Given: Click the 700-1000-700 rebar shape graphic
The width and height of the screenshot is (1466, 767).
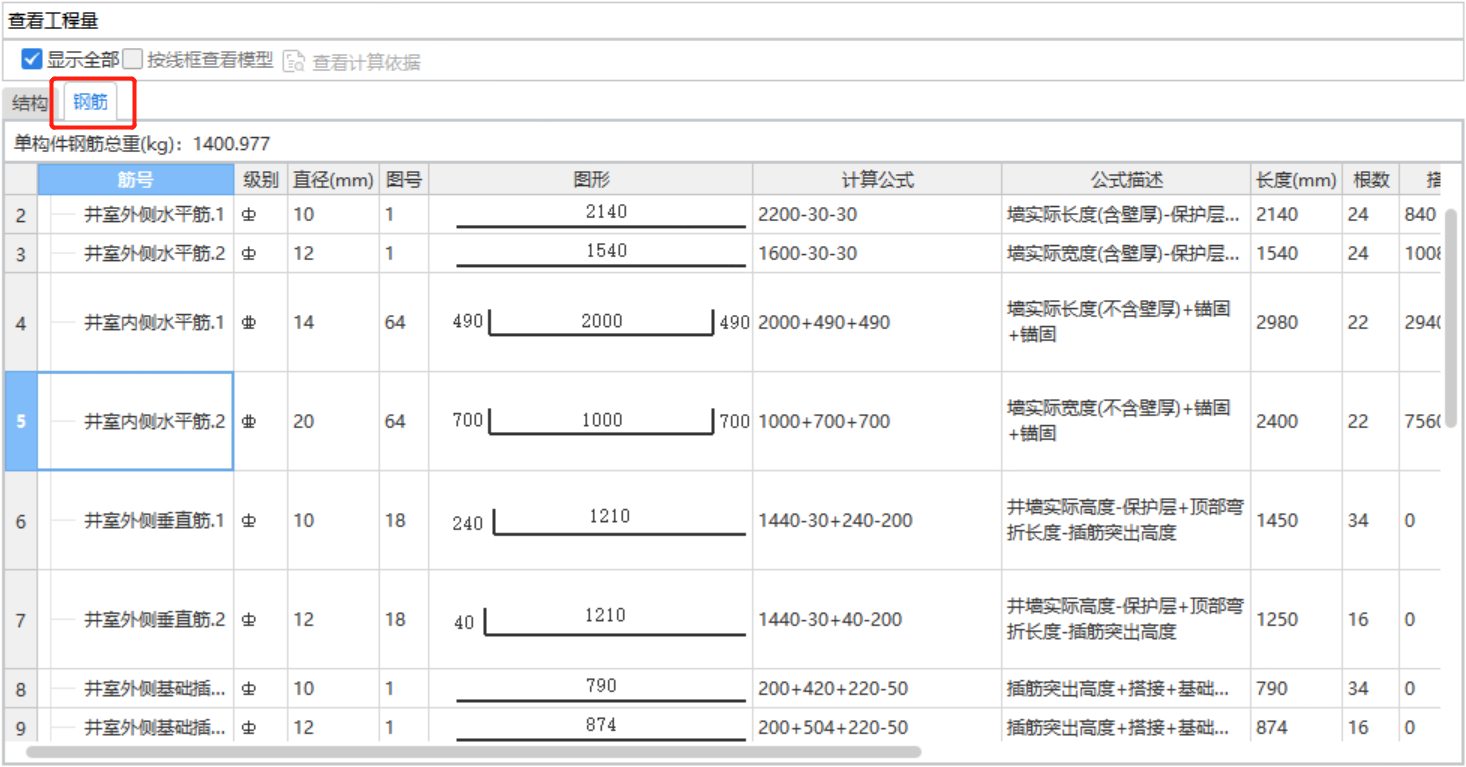Looking at the screenshot, I should (600, 421).
